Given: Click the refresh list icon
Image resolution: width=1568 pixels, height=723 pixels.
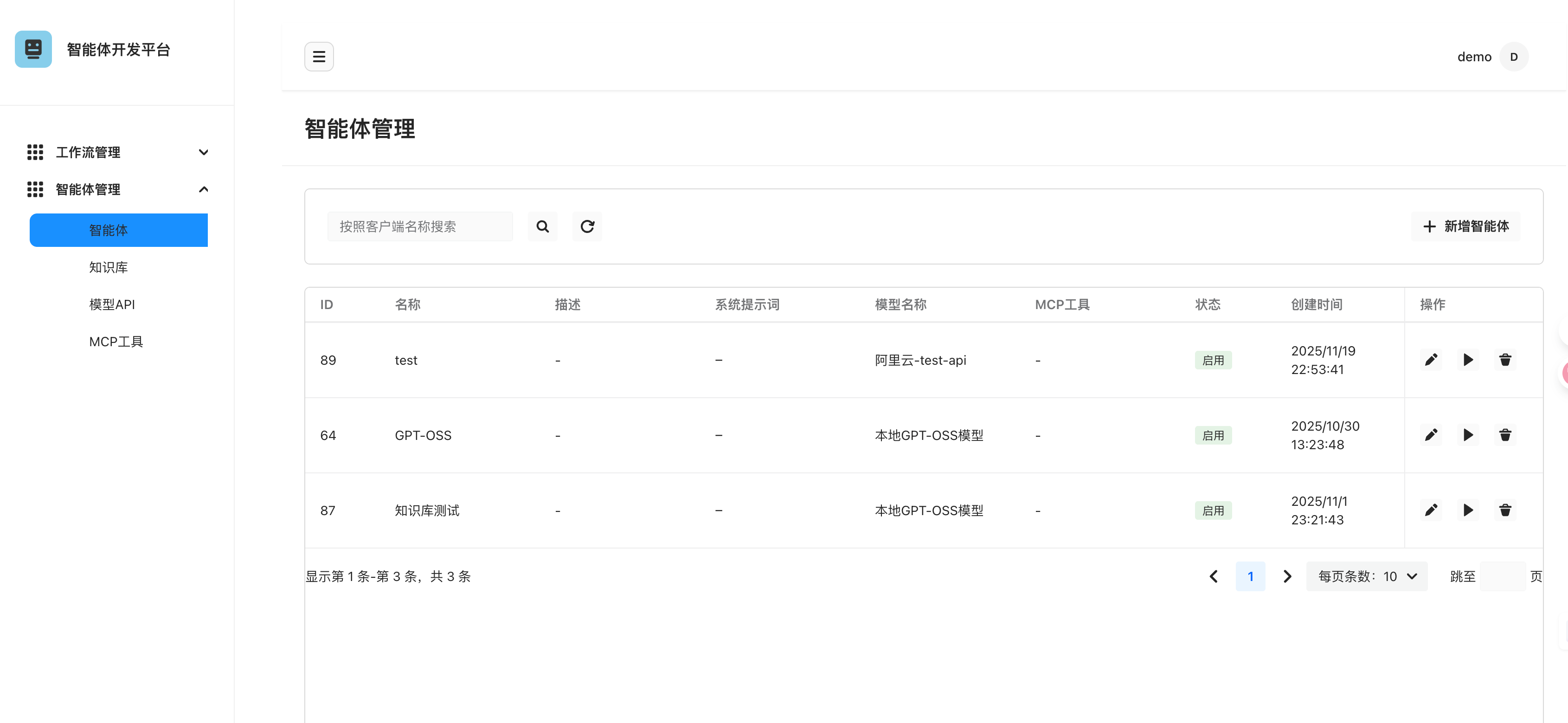Looking at the screenshot, I should (x=587, y=226).
